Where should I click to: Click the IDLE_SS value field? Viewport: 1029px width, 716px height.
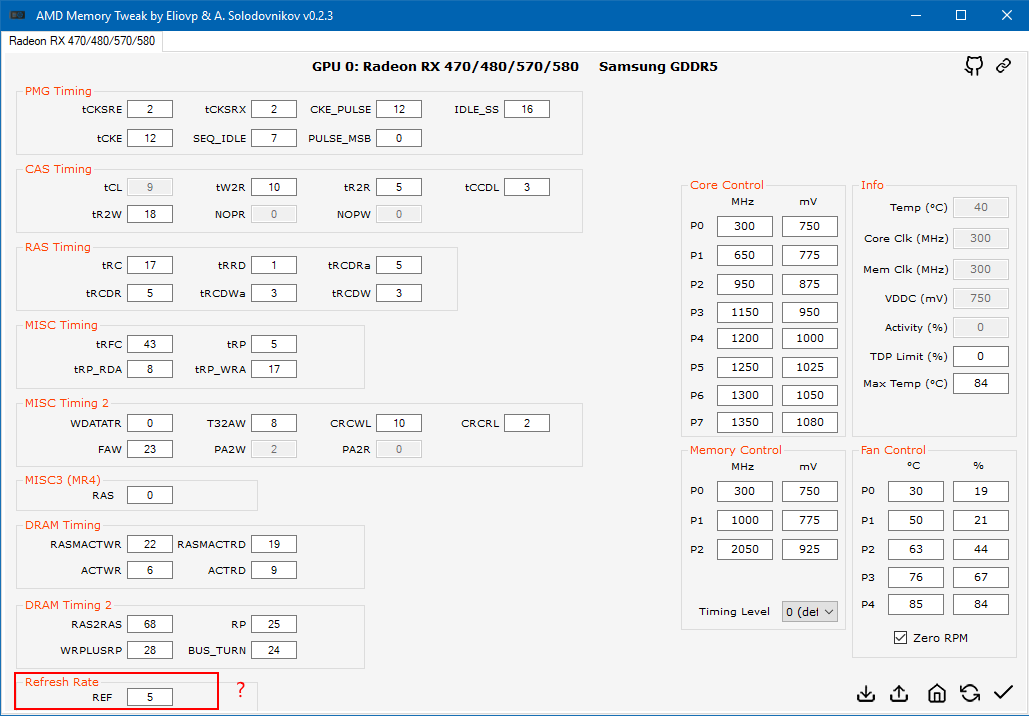(527, 110)
